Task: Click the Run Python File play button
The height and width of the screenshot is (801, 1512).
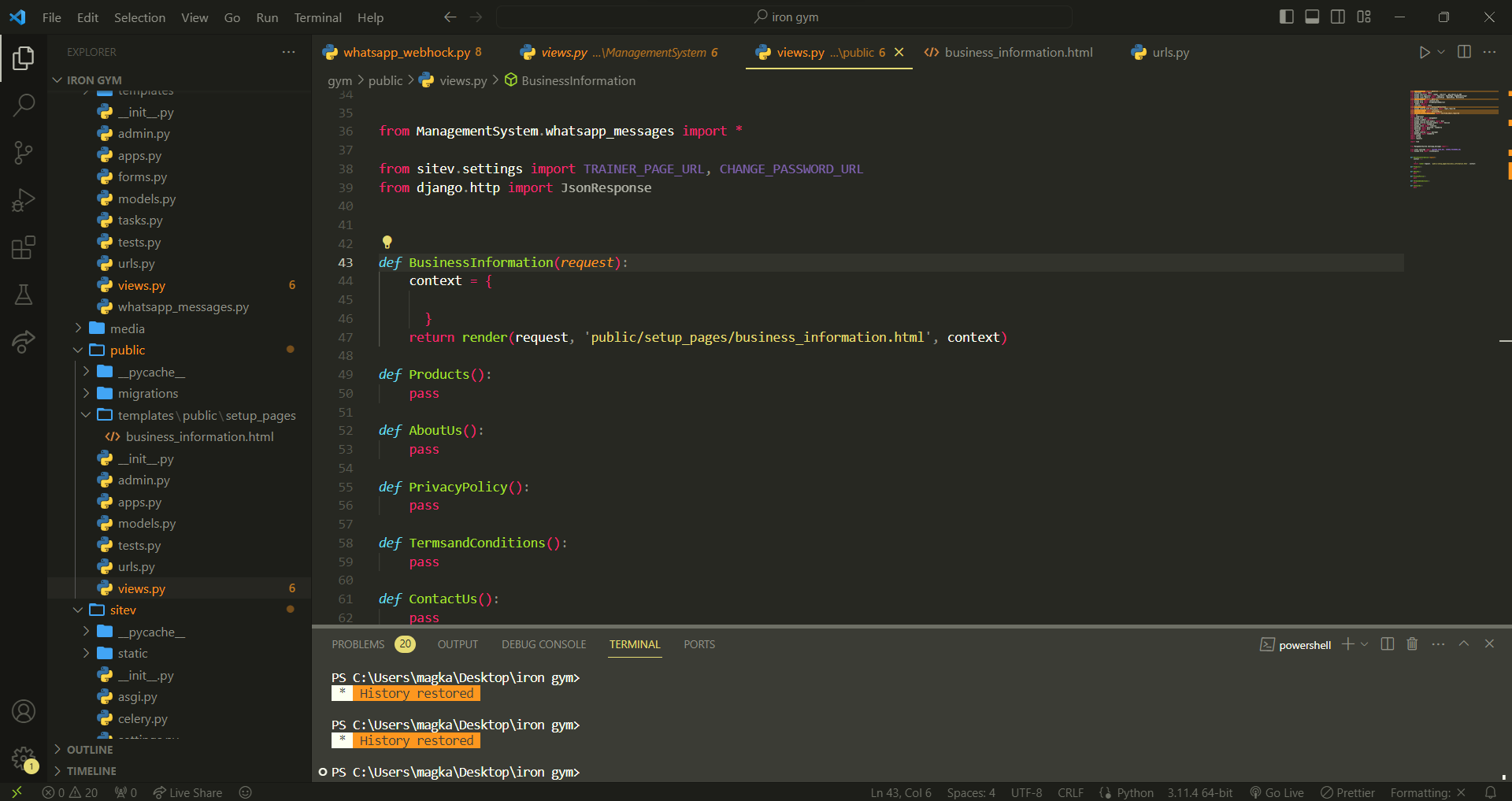Action: (x=1425, y=52)
